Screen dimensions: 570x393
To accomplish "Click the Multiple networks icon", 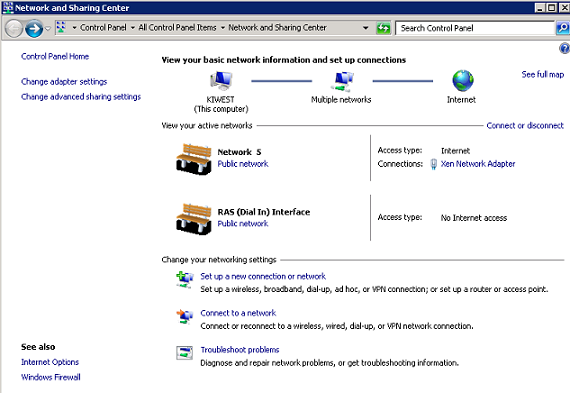I will 342,81.
